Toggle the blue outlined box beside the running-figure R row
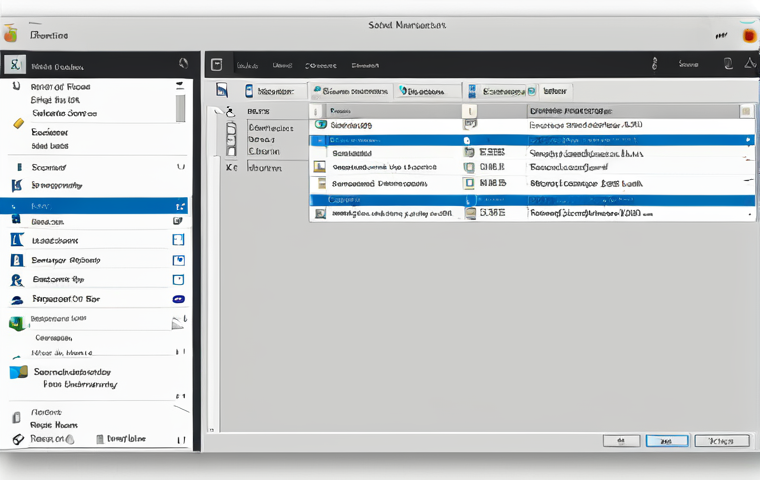Screen dimensions: 760x480 pyautogui.click(x=178, y=280)
